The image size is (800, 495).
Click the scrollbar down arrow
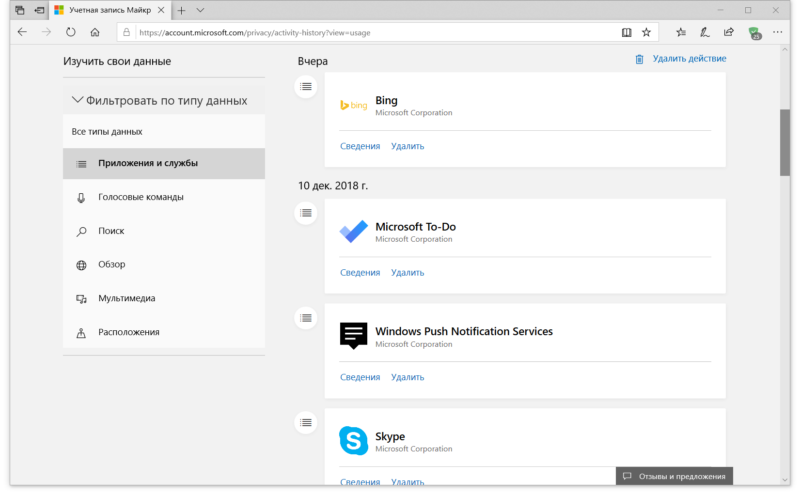tap(785, 480)
